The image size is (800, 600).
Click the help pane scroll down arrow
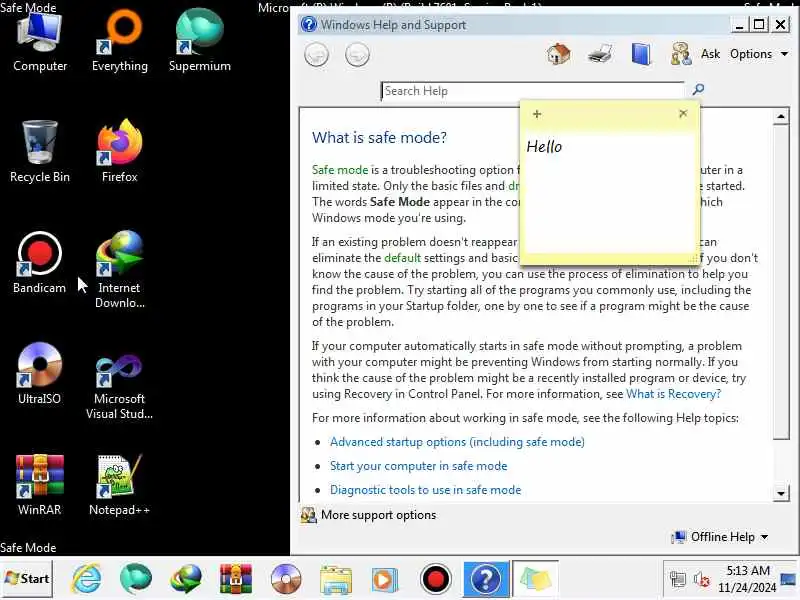coord(781,493)
